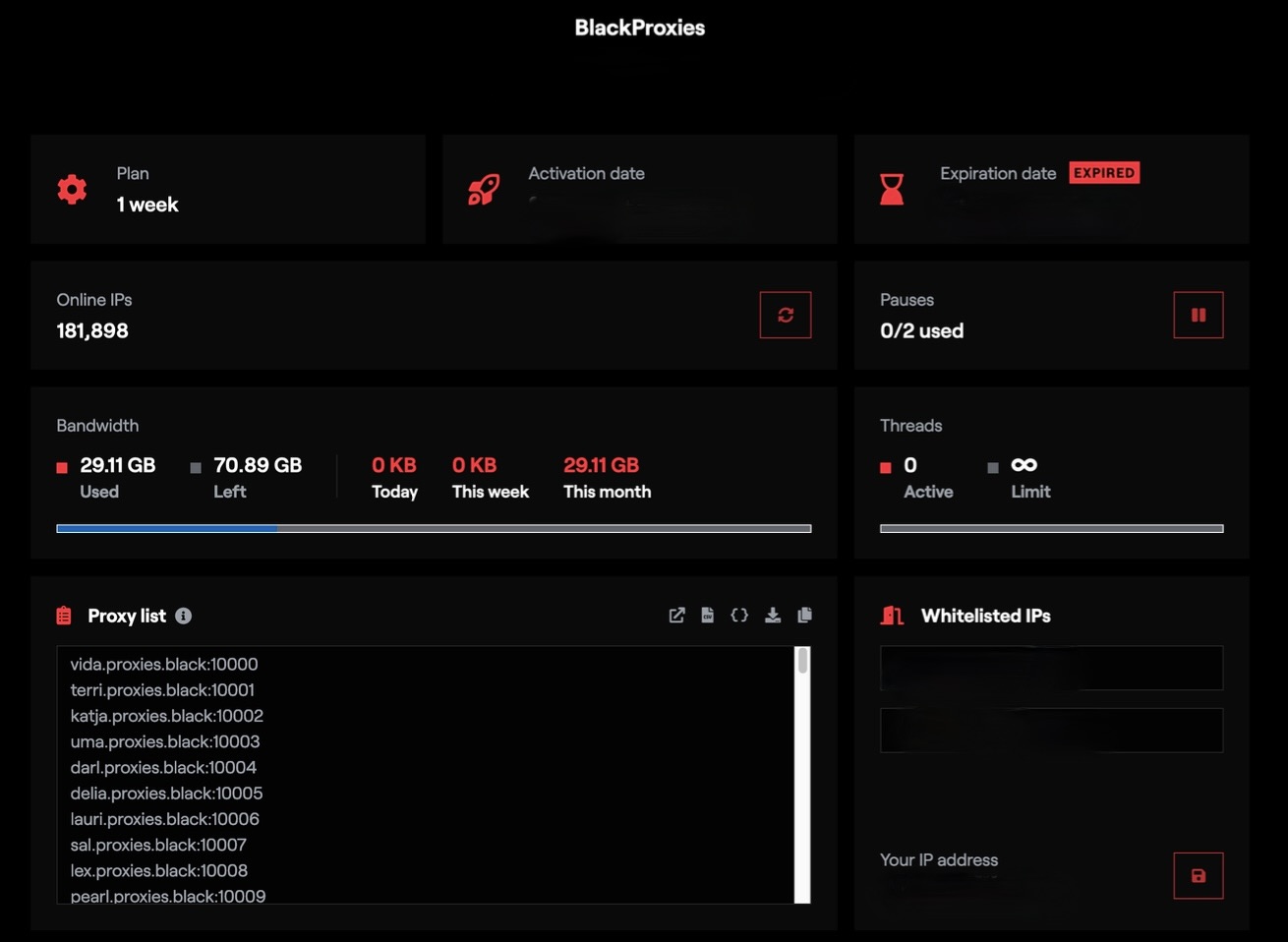Refresh the Online IPs count
This screenshot has height=942, width=1288.
click(785, 315)
